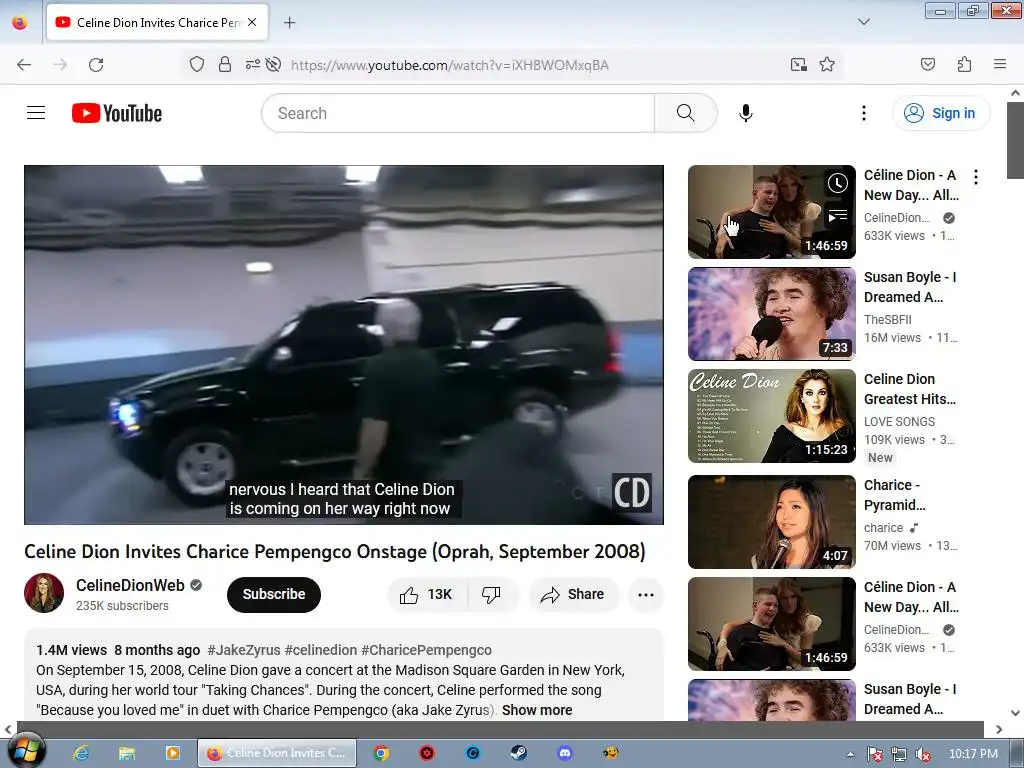Add first Céline Dion video to Watch later
The height and width of the screenshot is (768, 1024).
coord(837,184)
